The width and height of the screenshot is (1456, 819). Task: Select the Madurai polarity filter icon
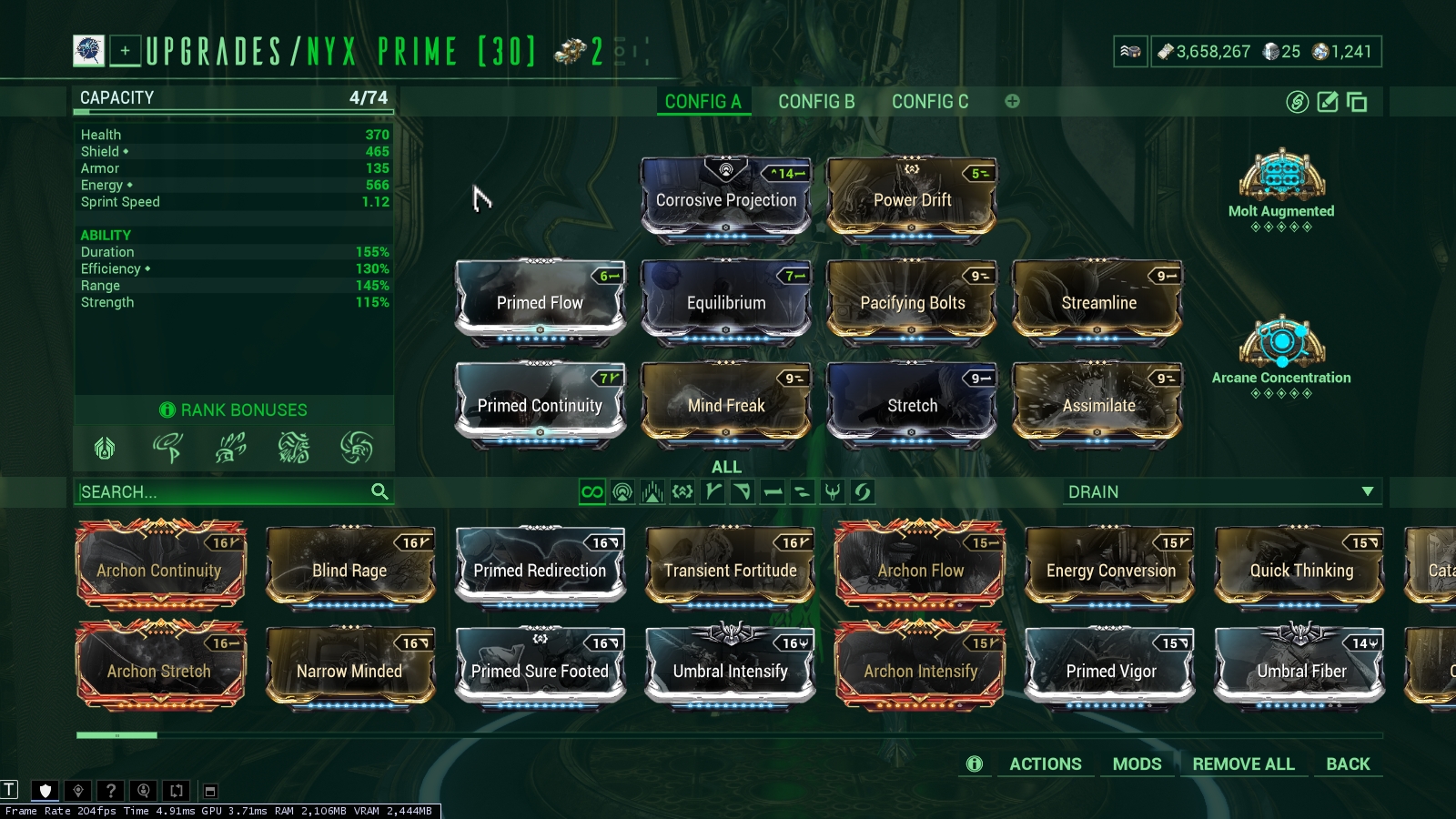tap(713, 491)
